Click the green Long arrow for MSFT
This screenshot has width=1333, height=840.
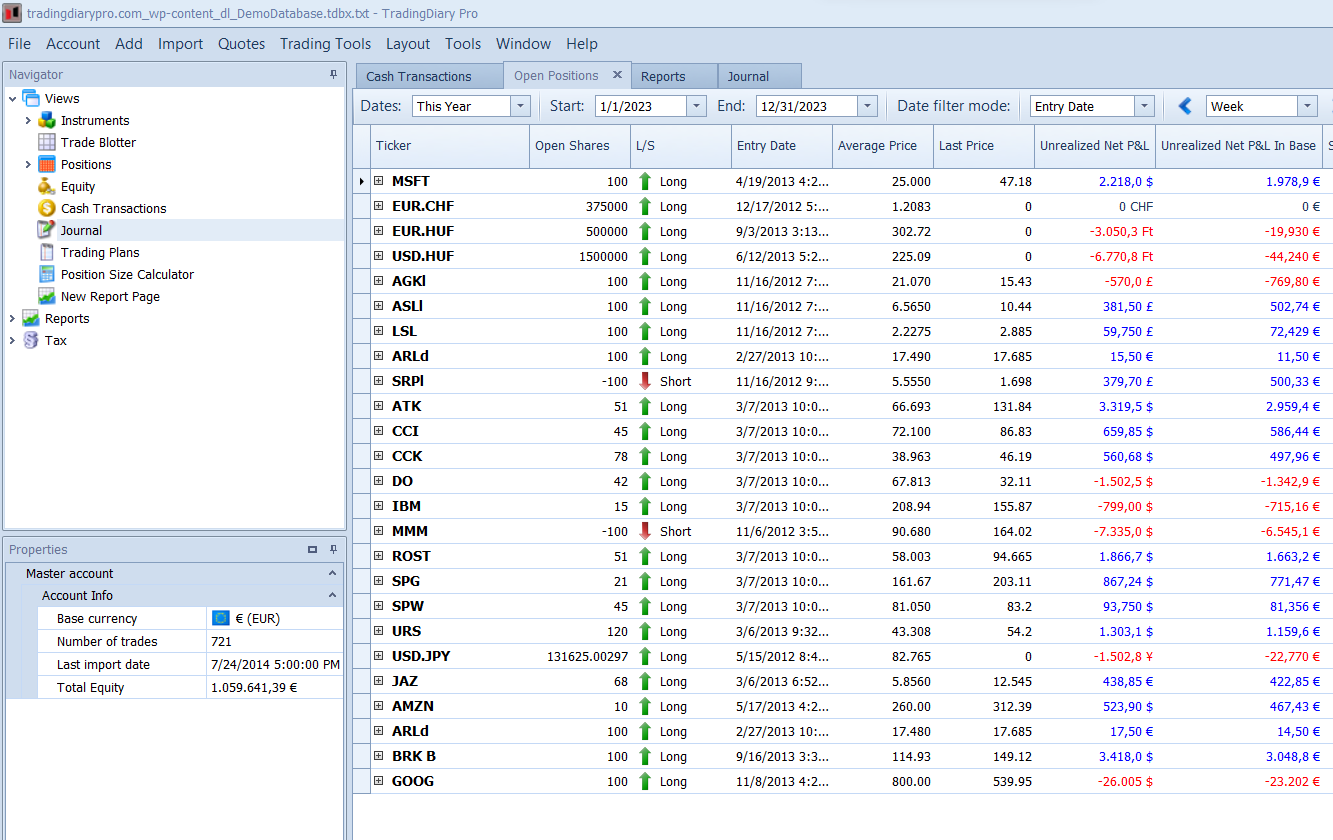[x=645, y=181]
